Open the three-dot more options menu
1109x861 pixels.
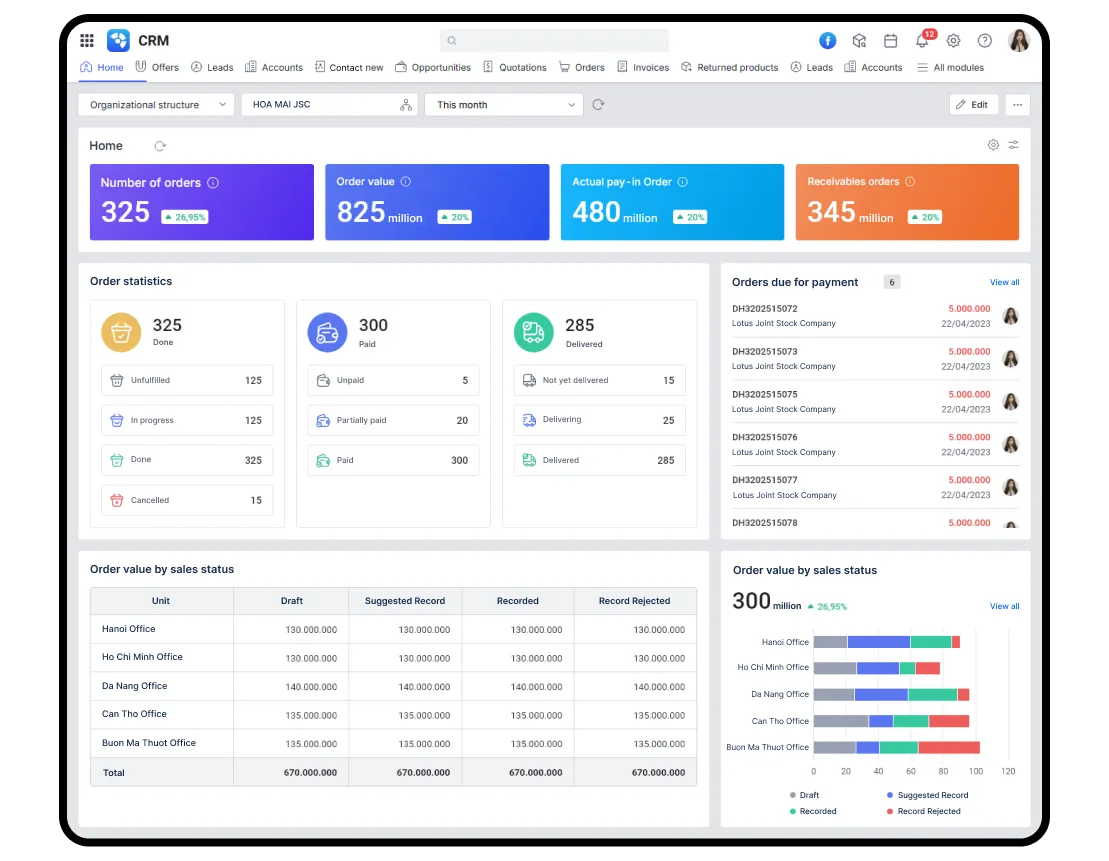click(x=1018, y=104)
